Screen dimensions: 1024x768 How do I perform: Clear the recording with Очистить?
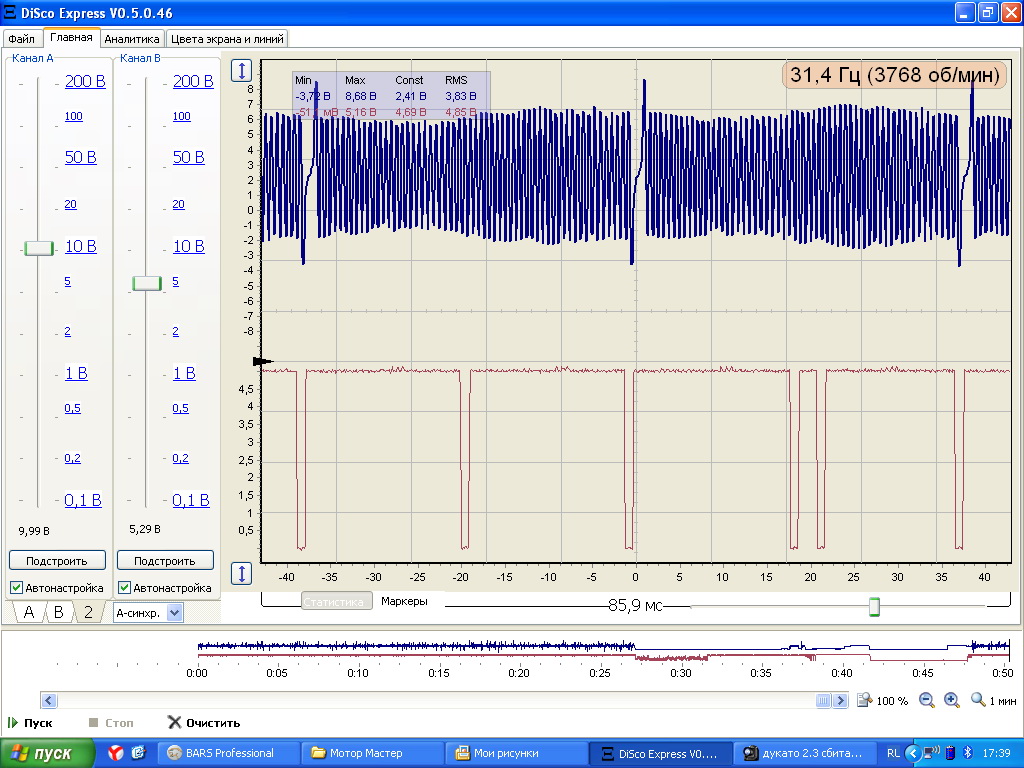(x=204, y=722)
